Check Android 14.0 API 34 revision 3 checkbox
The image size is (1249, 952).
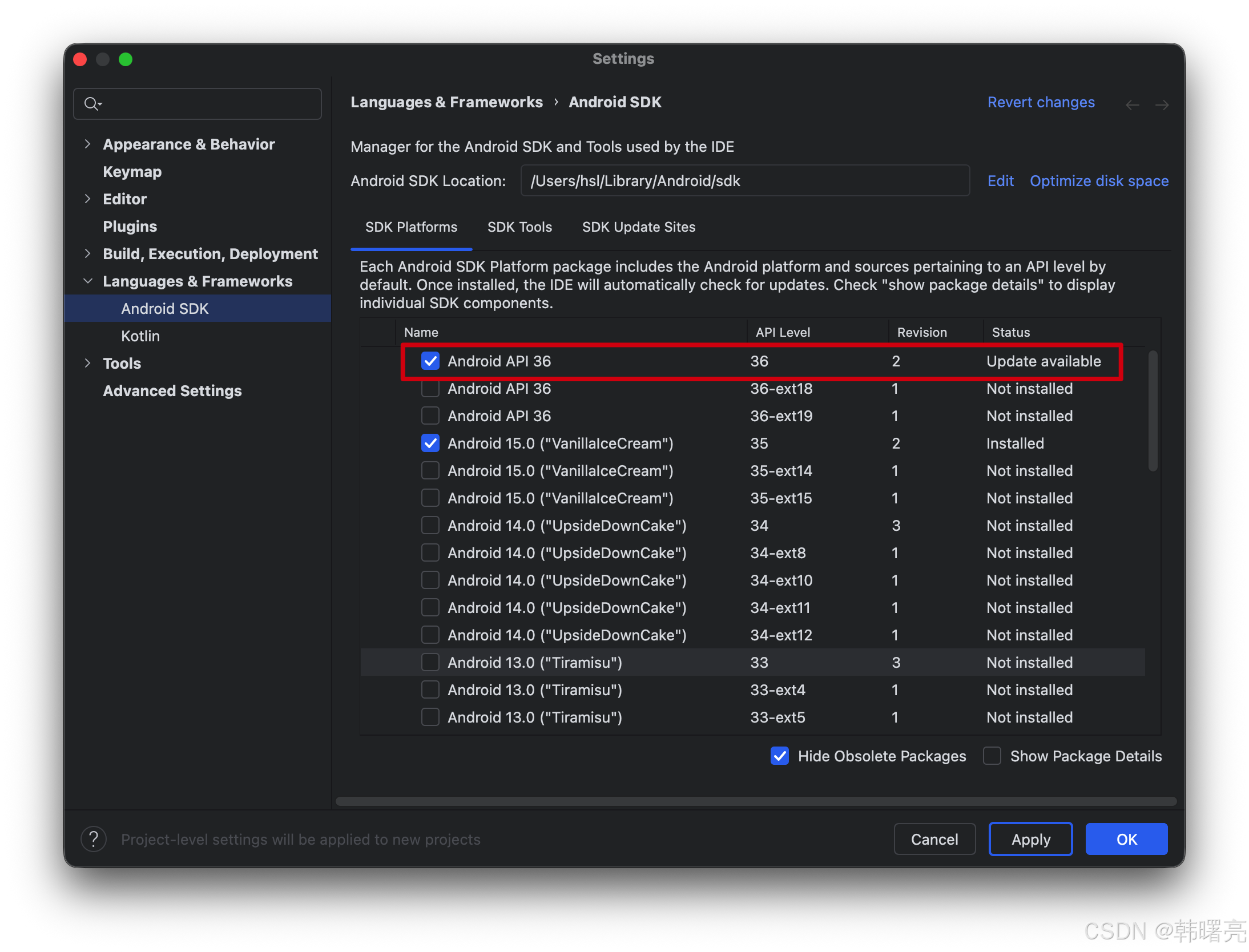click(430, 525)
